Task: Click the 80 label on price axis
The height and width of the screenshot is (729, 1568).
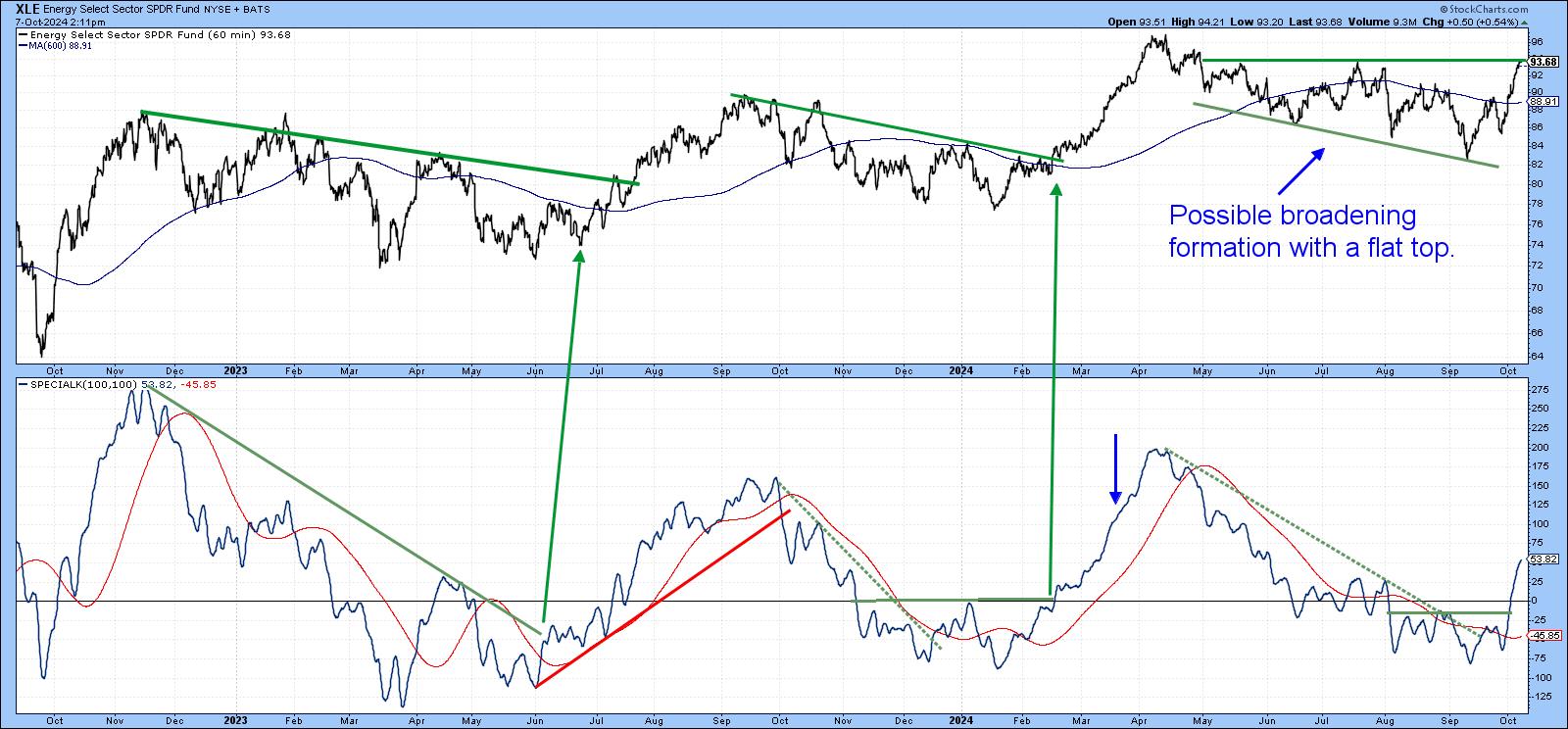Action: (x=1537, y=184)
